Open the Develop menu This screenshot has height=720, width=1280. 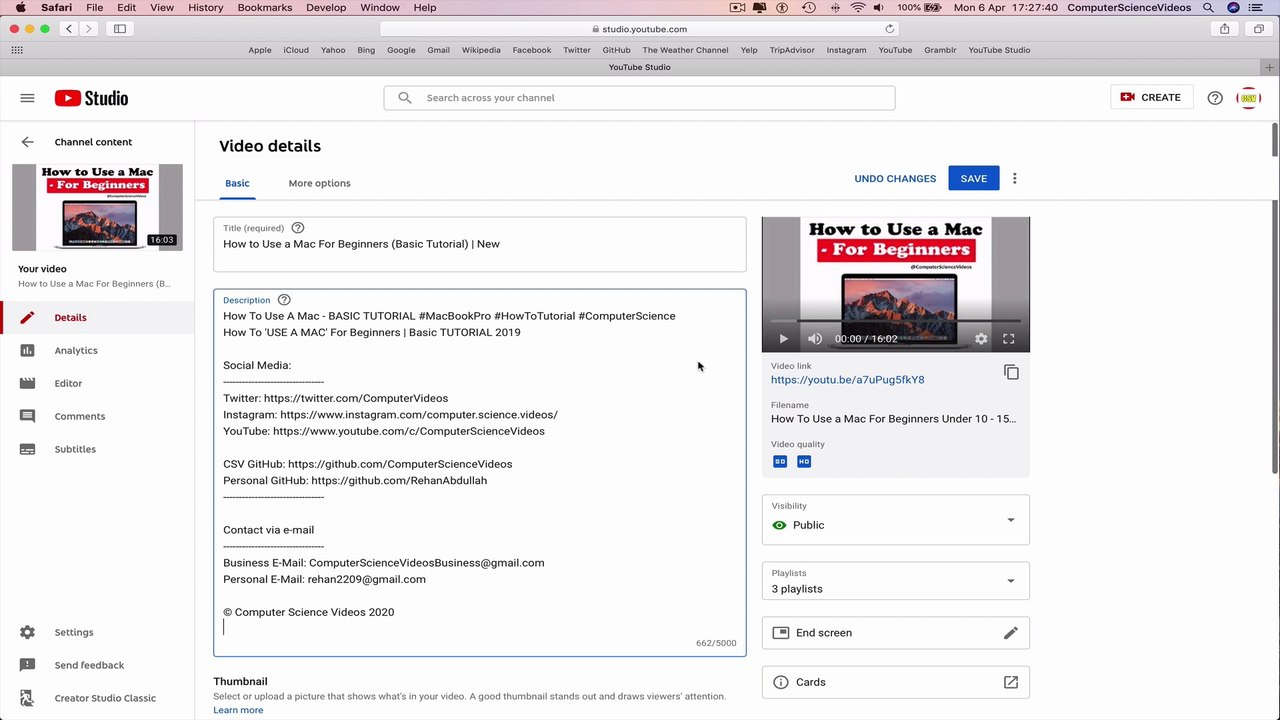coord(326,7)
